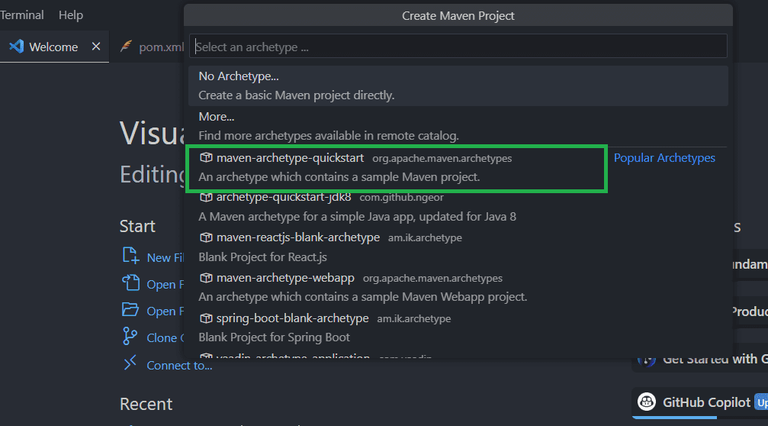Click the Open Folder icon

129,311
